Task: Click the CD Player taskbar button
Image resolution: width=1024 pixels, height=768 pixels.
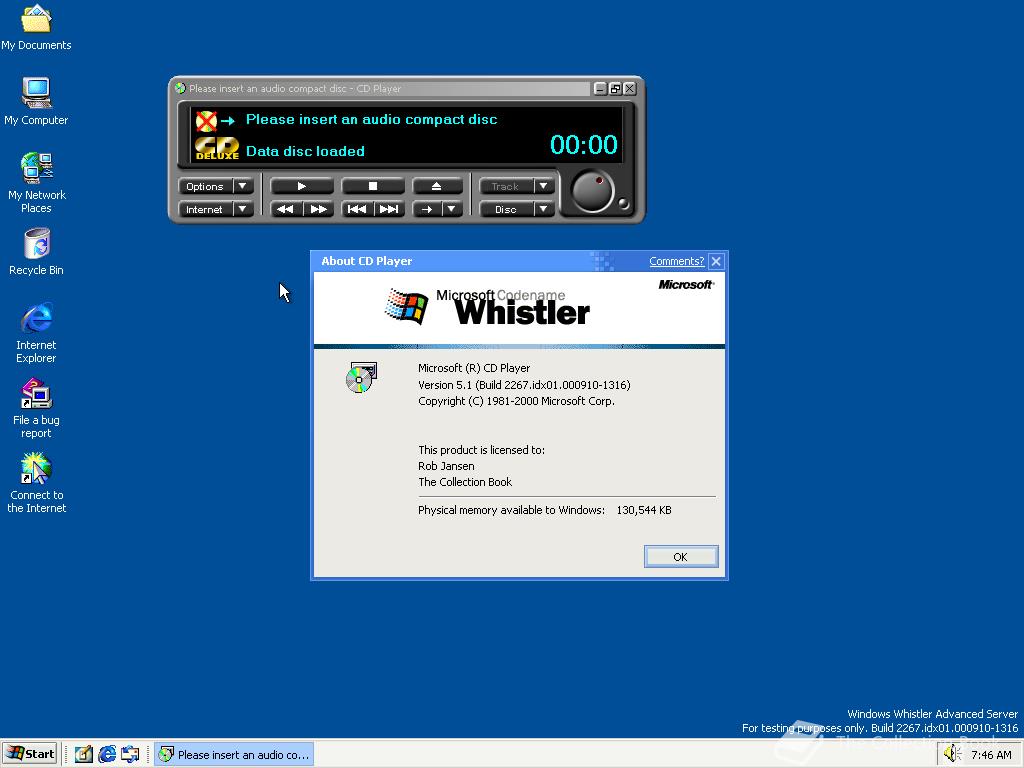Action: coord(234,754)
